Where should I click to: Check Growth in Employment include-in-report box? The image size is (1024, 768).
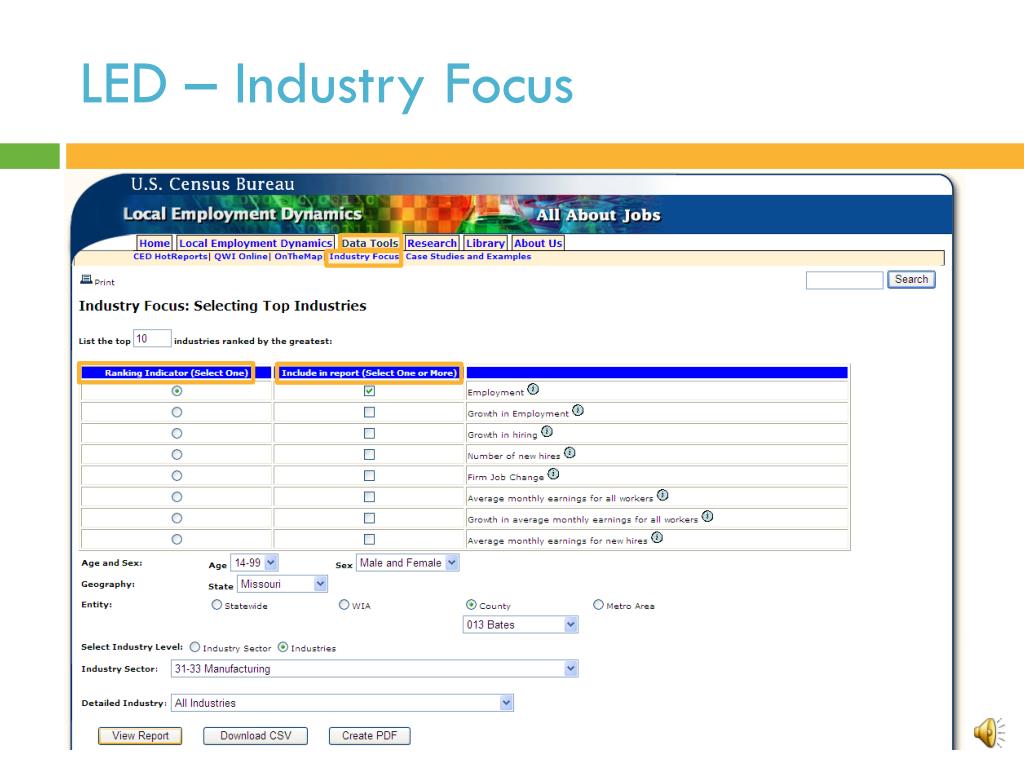pos(370,413)
